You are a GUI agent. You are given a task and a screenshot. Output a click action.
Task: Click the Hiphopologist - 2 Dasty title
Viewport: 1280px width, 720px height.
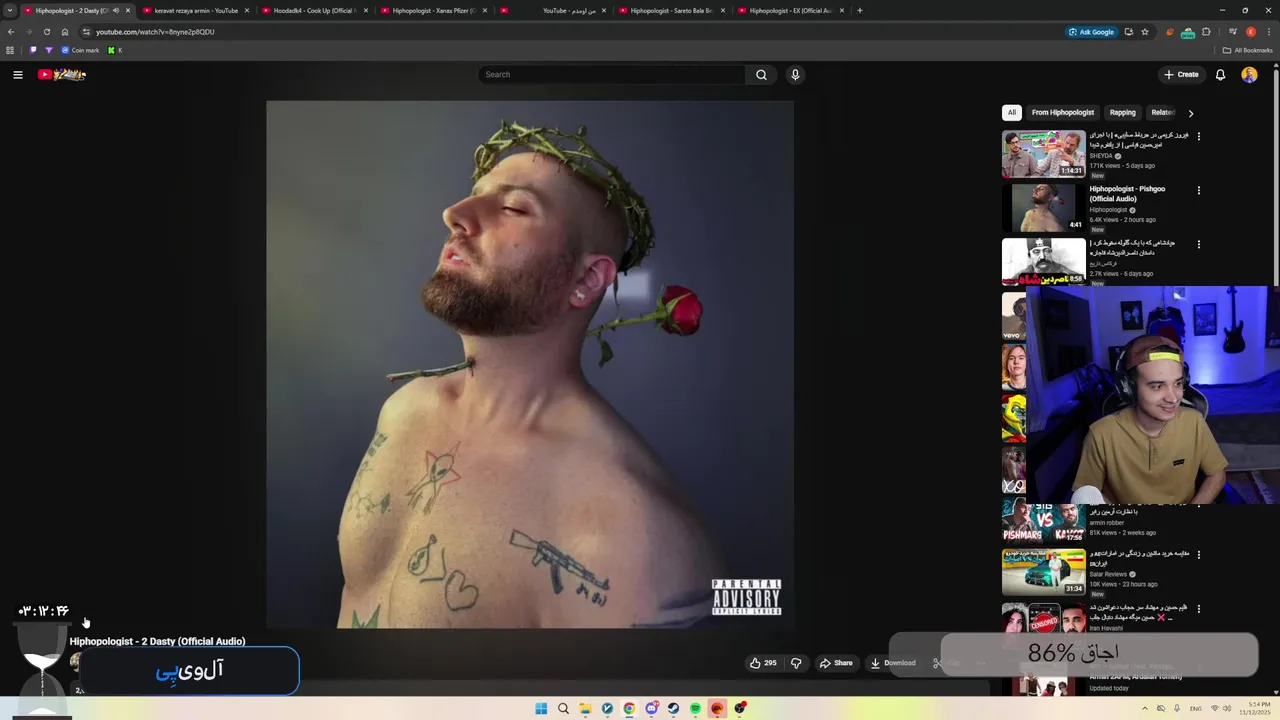(x=157, y=641)
